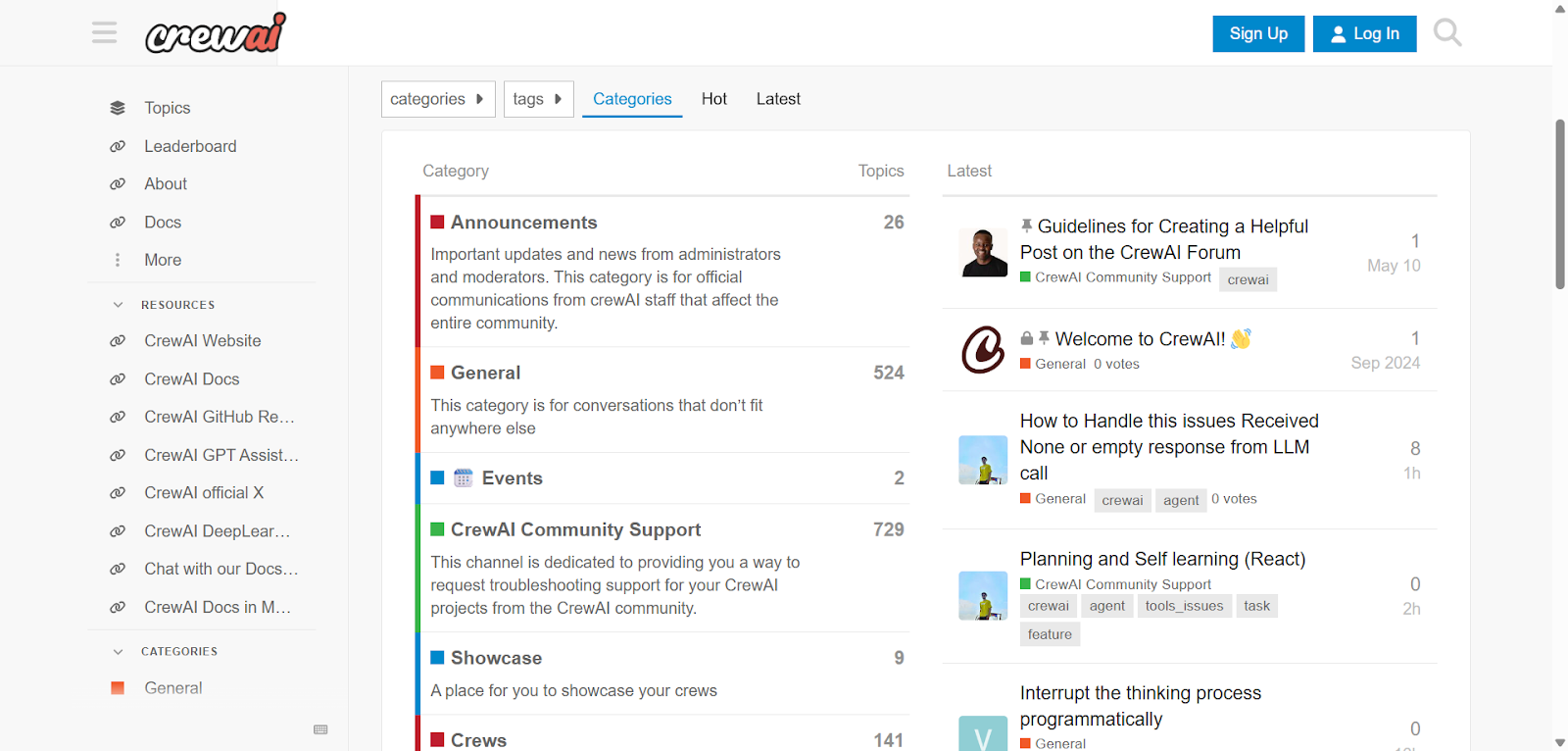Click the link icon beside CrewAI GPT Assist…

pyautogui.click(x=118, y=455)
